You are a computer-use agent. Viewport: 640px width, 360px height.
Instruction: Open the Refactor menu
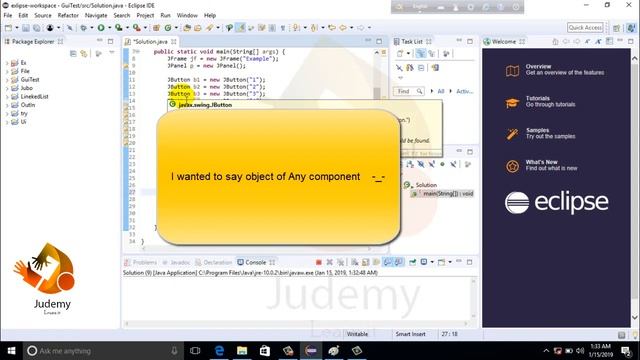click(68, 15)
